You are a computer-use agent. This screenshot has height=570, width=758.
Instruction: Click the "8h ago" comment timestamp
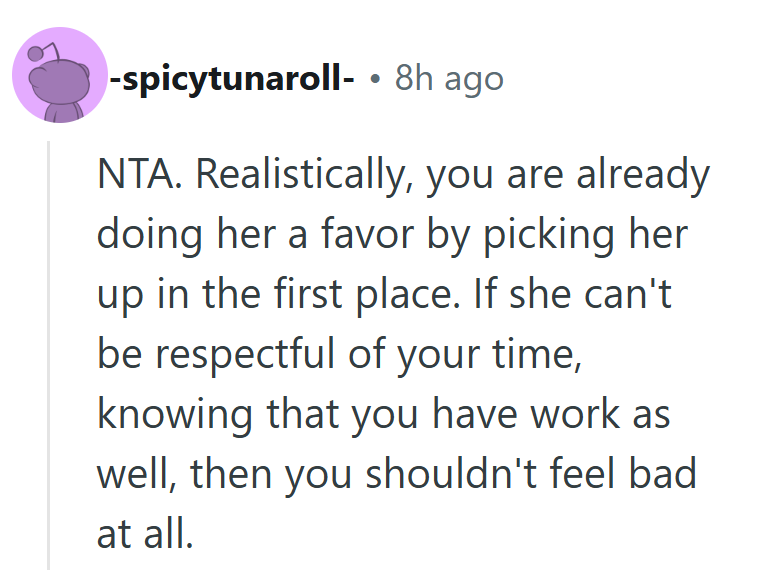click(449, 77)
